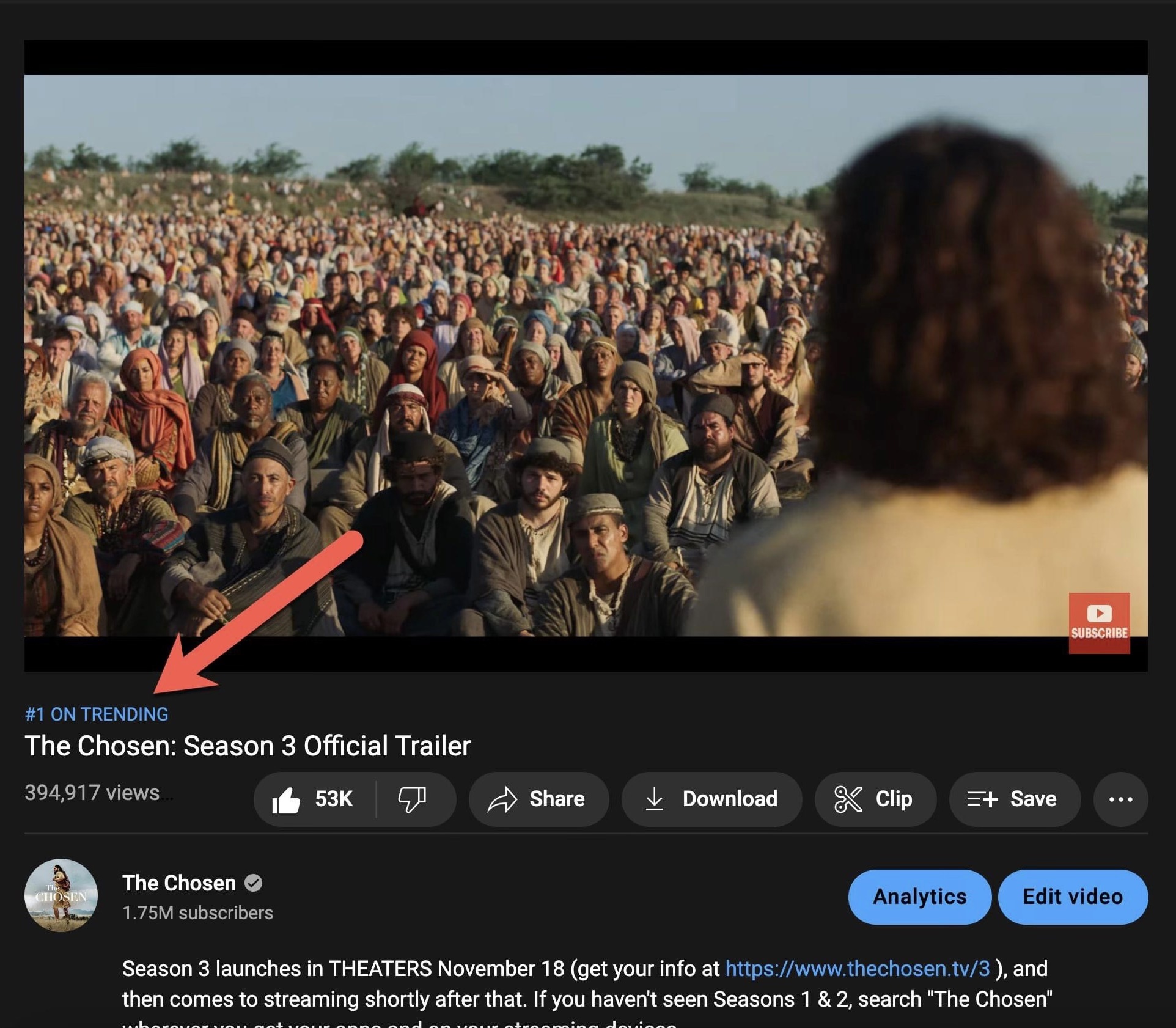
Task: Open The Chosen channel avatar
Action: point(61,895)
